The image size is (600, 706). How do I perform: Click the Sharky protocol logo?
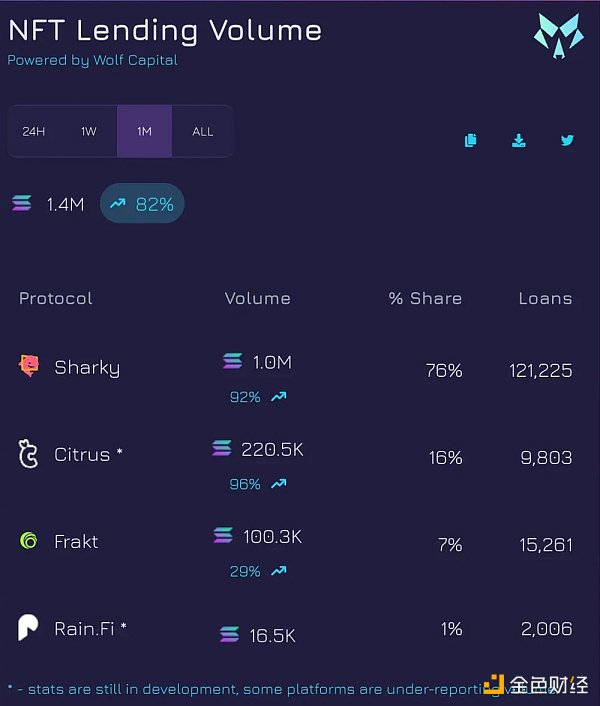tap(30, 366)
